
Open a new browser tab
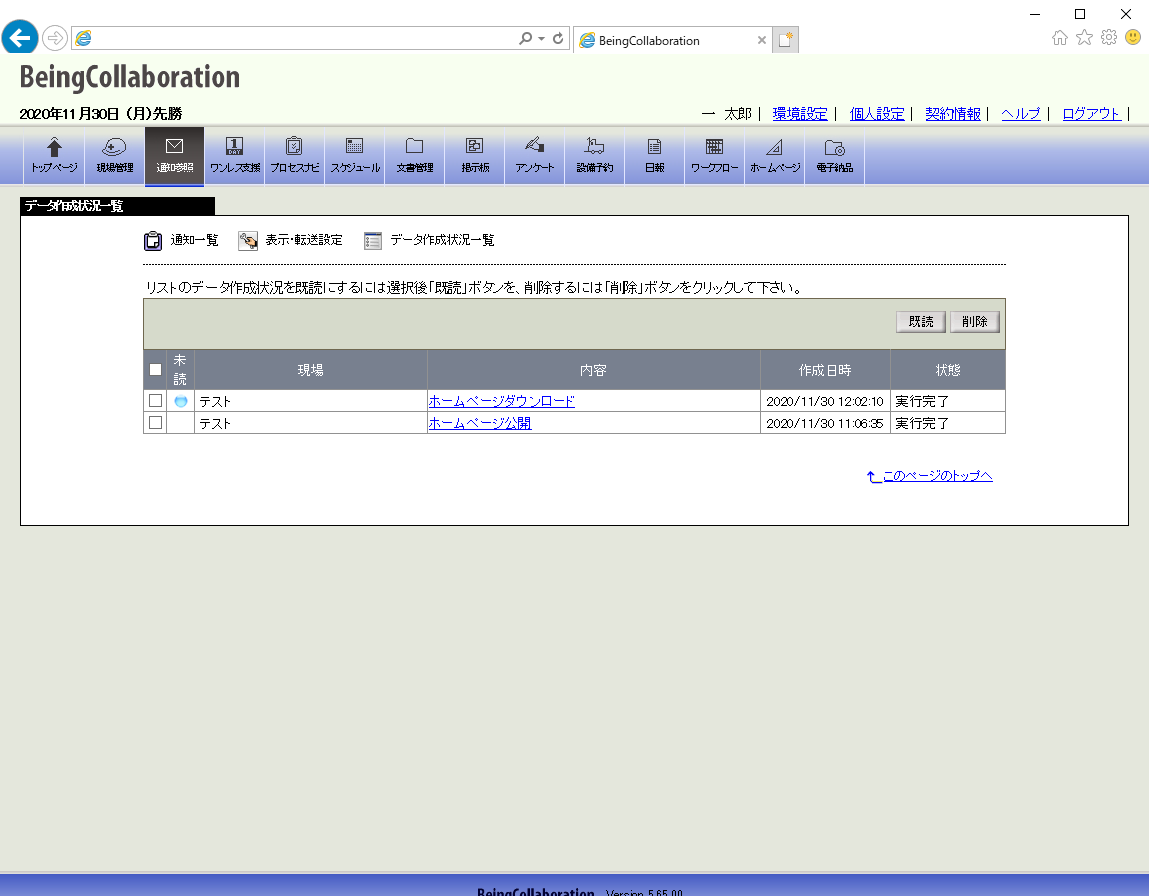[x=785, y=40]
